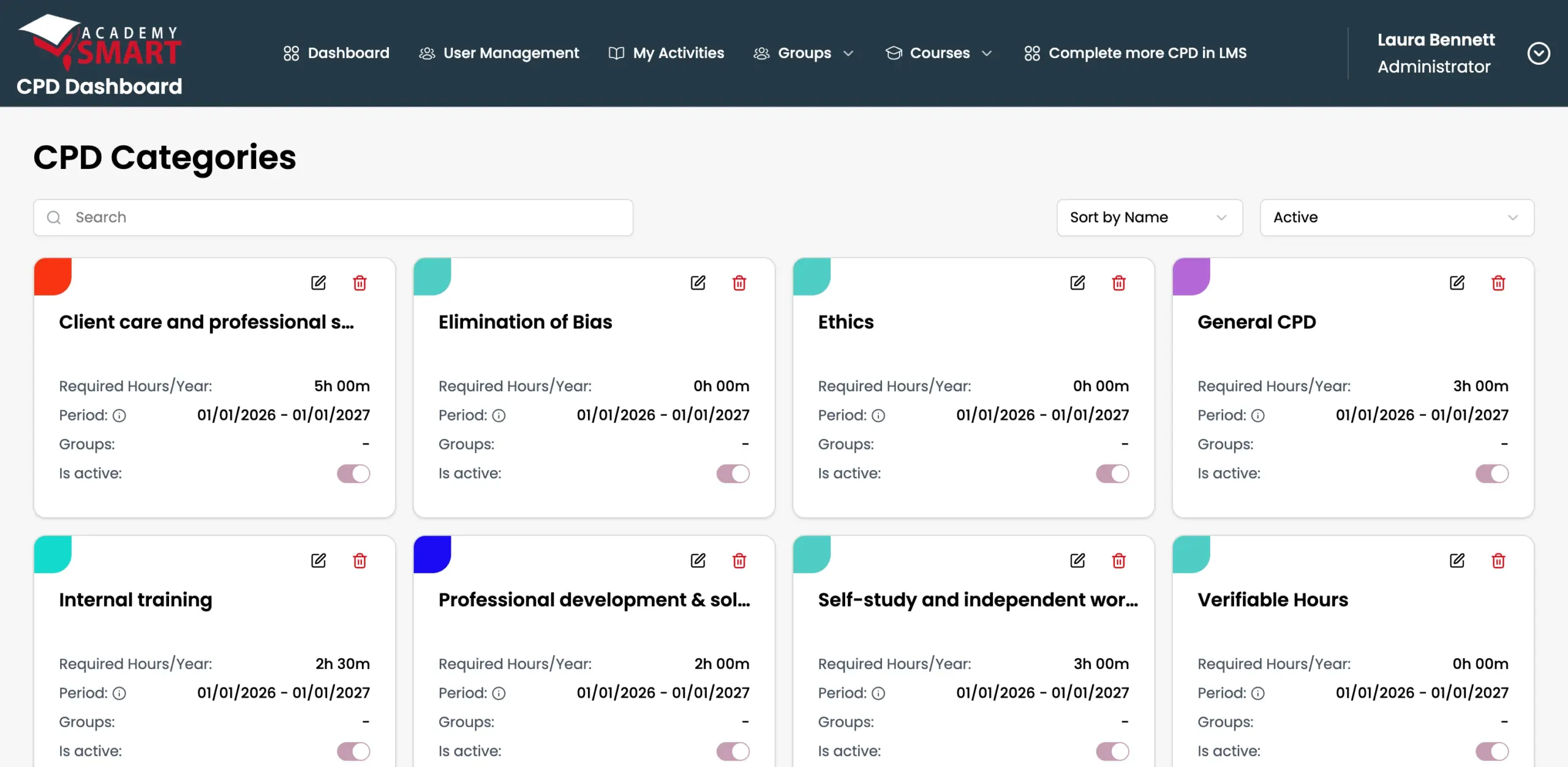The height and width of the screenshot is (767, 1568).
Task: Click the purple color tag on General CPD card
Action: click(1191, 277)
